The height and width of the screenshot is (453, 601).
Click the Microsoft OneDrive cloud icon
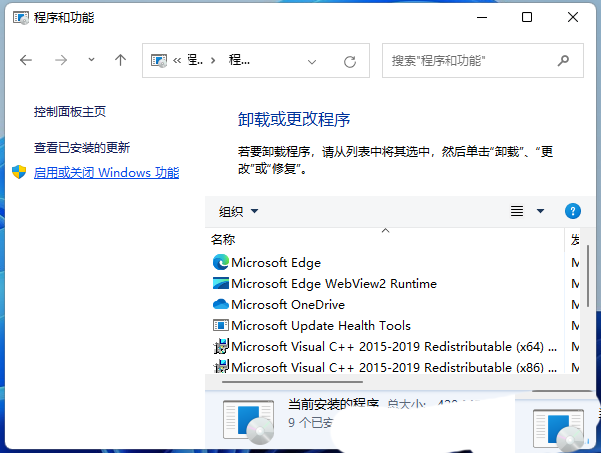[221, 304]
